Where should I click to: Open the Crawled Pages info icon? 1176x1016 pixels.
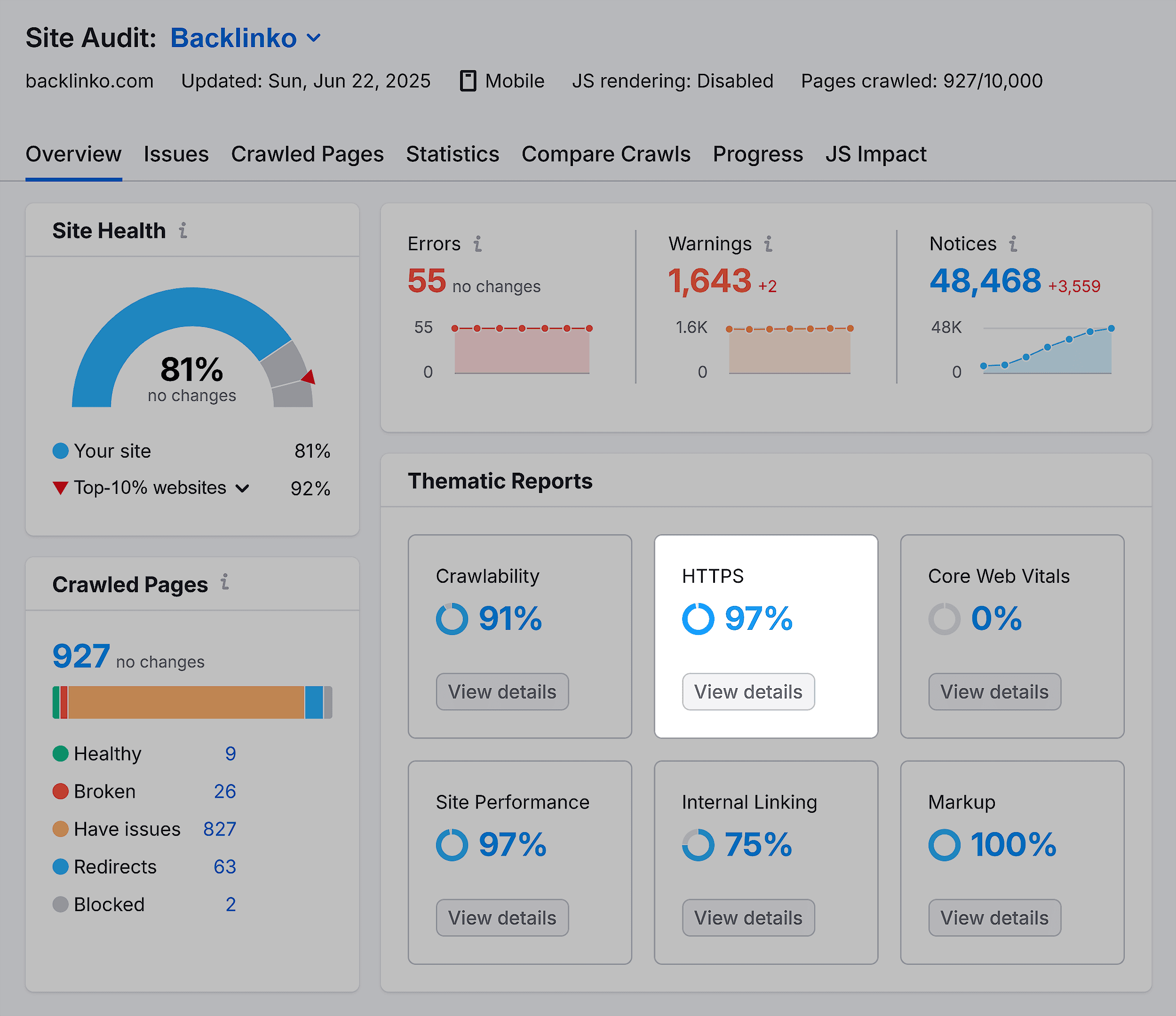[x=225, y=582]
